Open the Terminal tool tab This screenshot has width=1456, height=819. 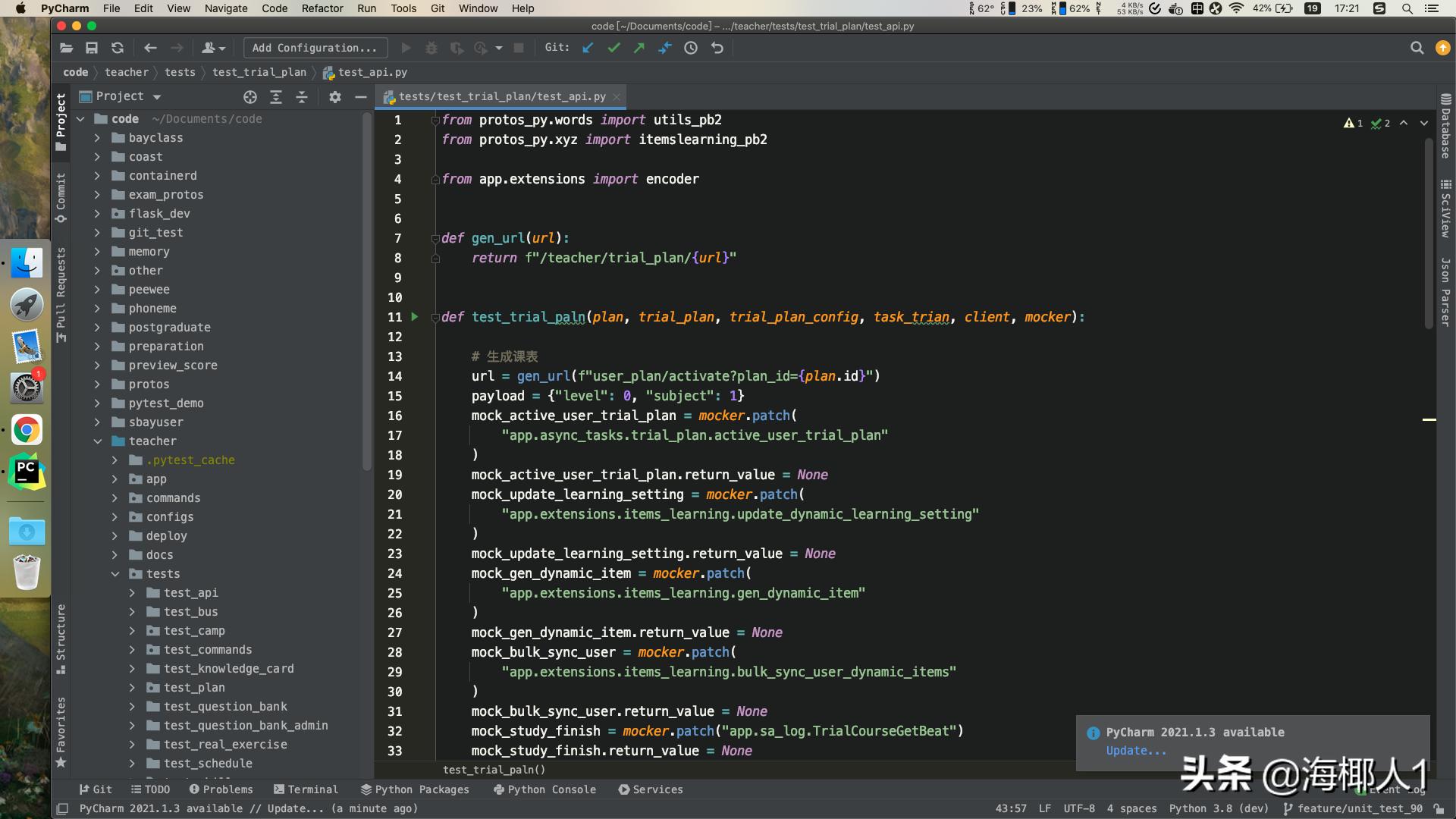click(306, 789)
